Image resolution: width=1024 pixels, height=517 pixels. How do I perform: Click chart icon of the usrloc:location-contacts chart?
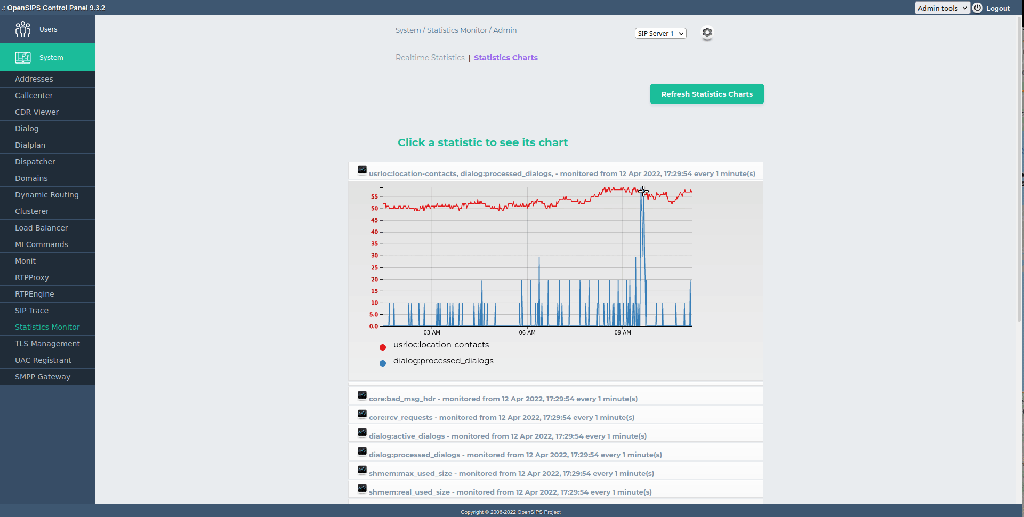tap(362, 171)
